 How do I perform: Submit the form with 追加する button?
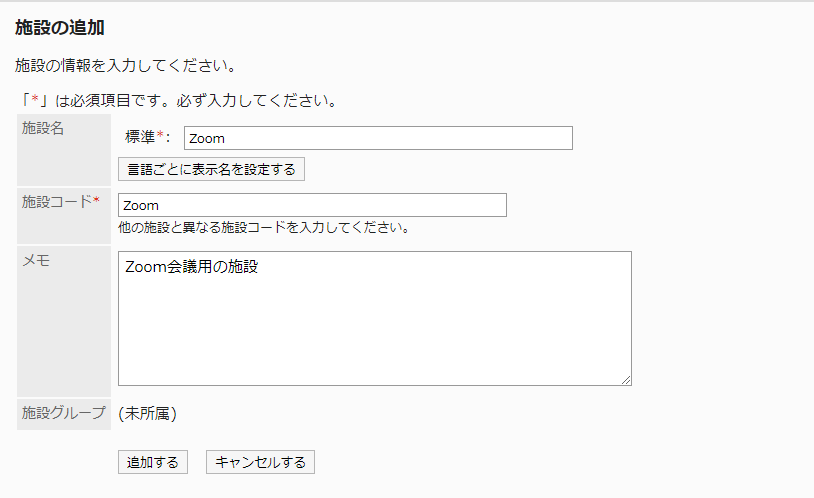pyautogui.click(x=152, y=462)
